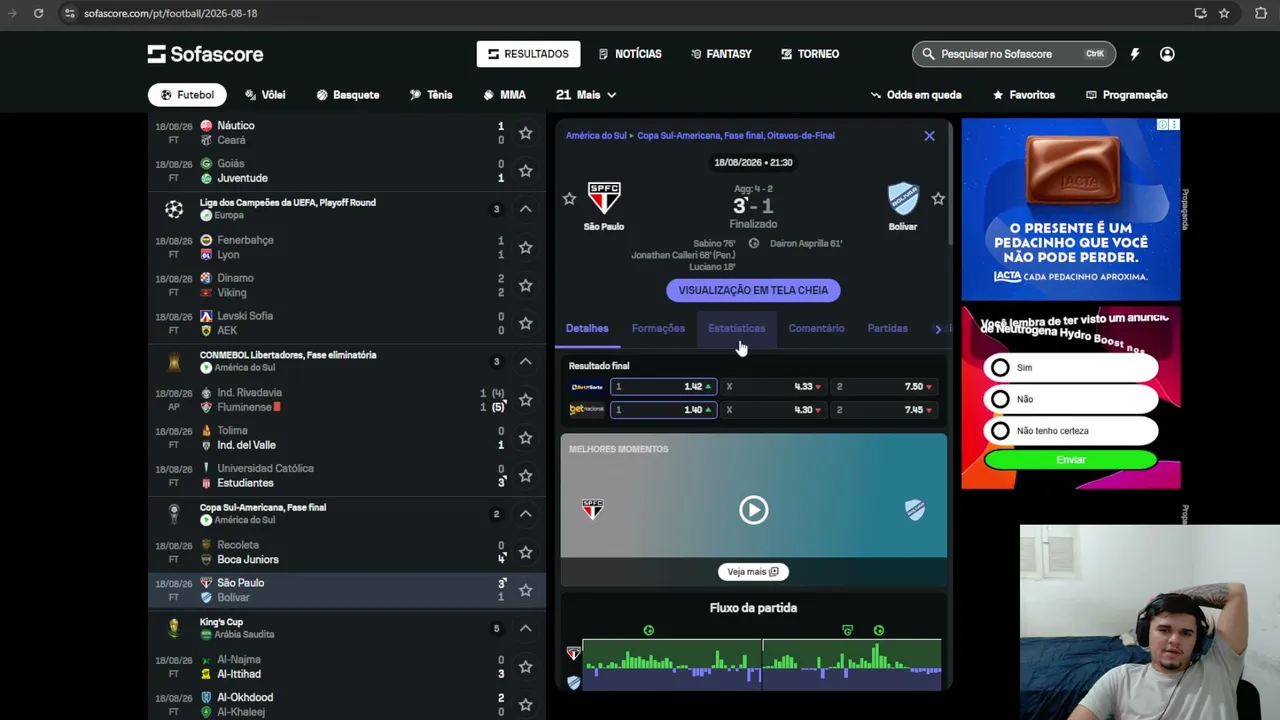Star Universidad Católica vs Estudiantes match

[x=525, y=476]
